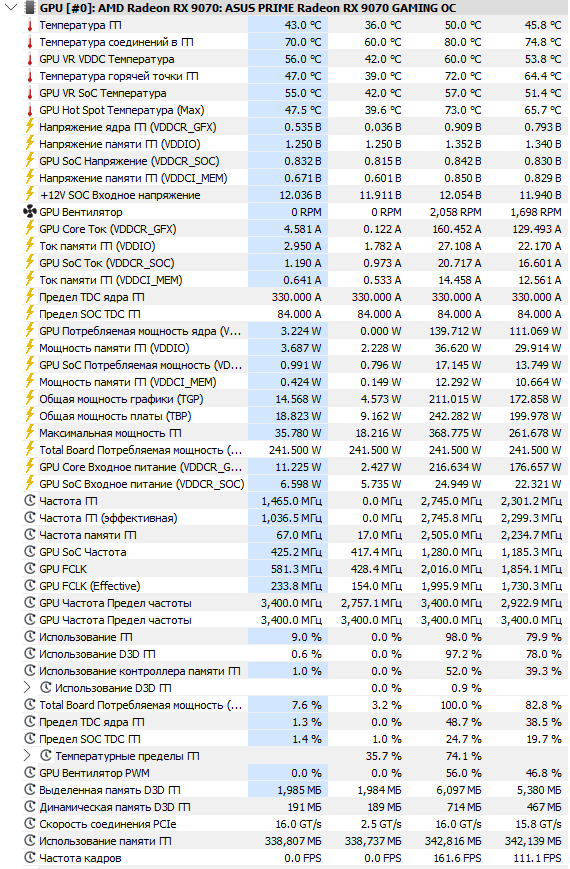Select the GPU Вентилятор row label
Viewport: 570px width, 869px height.
click(x=81, y=212)
